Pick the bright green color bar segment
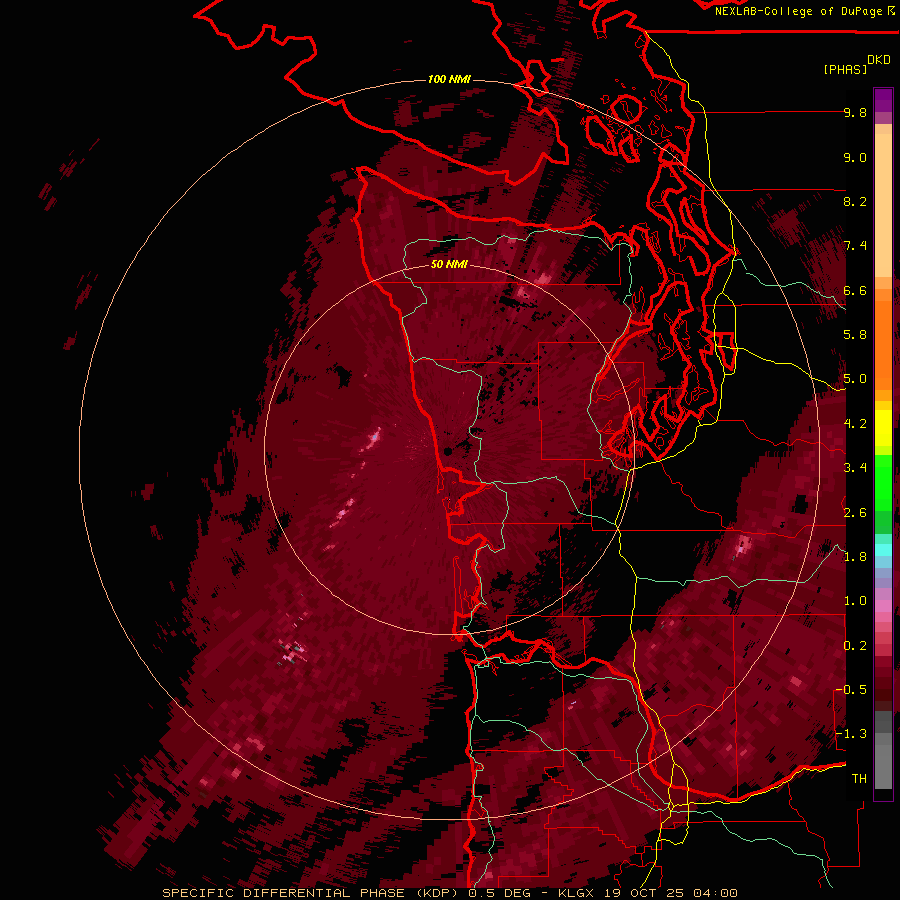 883,483
